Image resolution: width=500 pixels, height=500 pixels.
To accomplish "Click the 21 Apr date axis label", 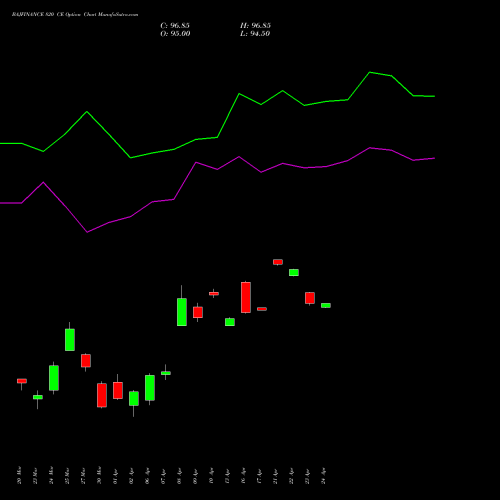I will point(275,475).
